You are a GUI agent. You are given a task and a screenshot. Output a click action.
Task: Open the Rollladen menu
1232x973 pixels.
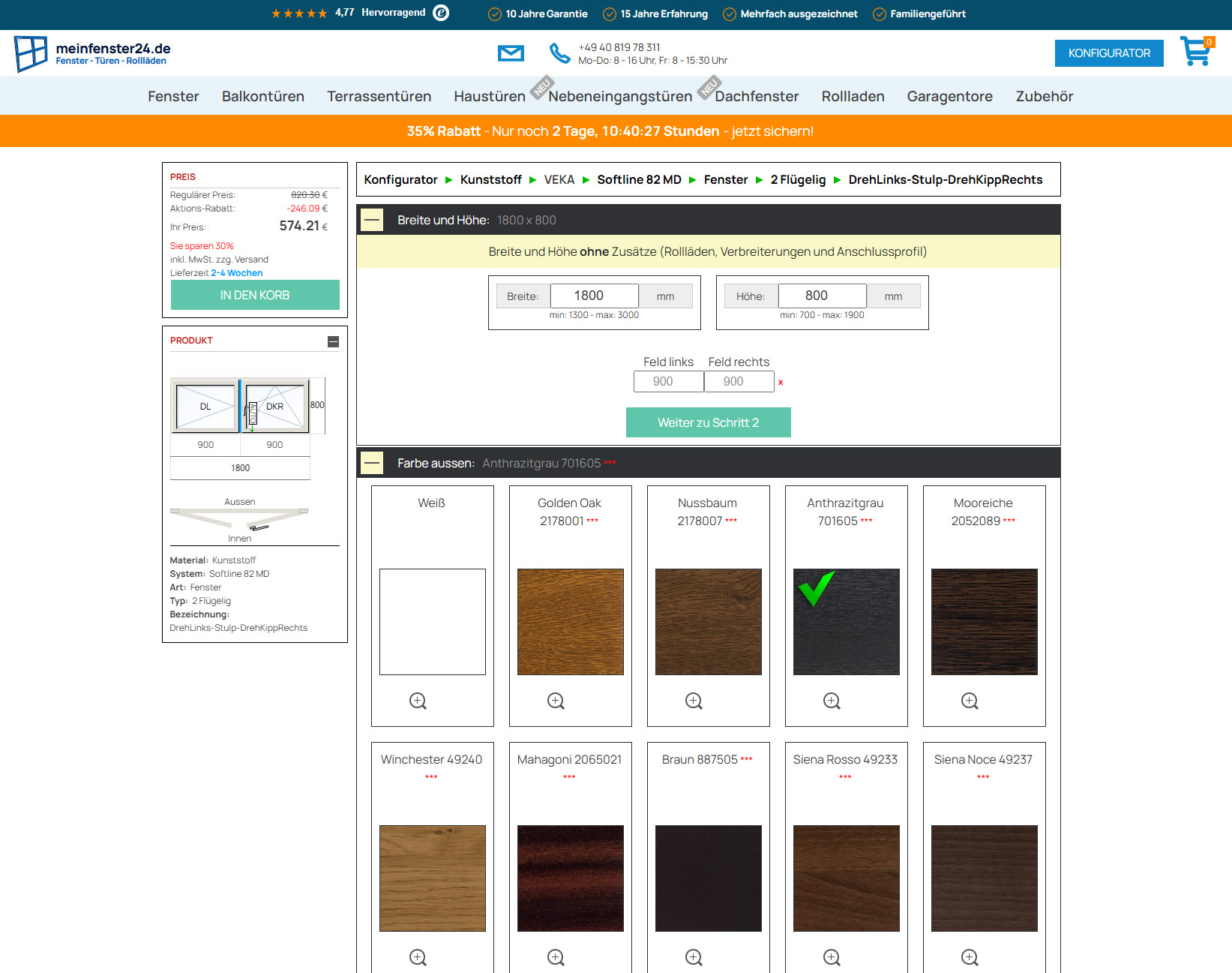[853, 96]
